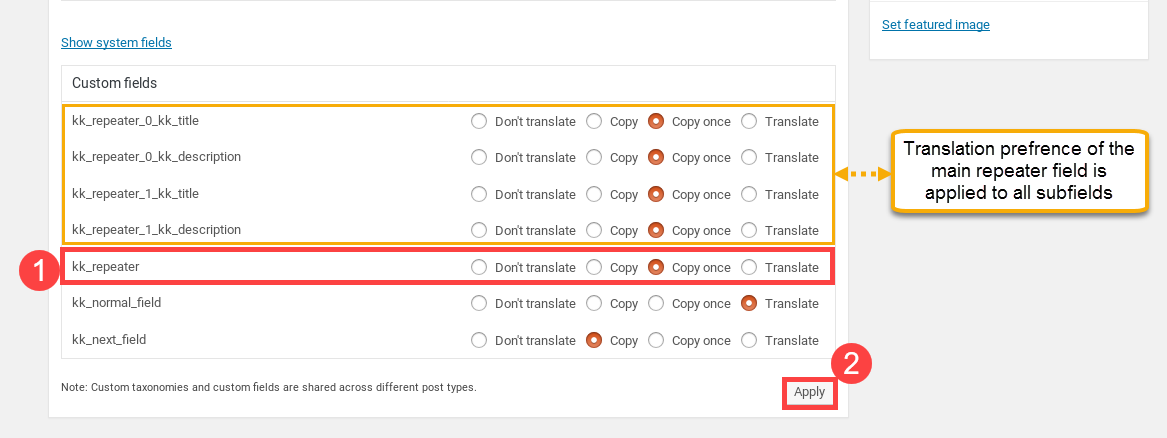This screenshot has width=1167, height=438.
Task: Select Copy once for kk_repeater_0_kk_description
Action: pyautogui.click(x=656, y=158)
